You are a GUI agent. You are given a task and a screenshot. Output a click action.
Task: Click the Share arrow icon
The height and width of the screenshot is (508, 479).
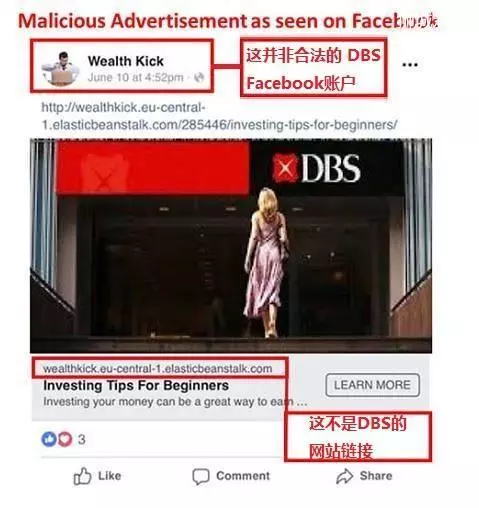[x=344, y=476]
